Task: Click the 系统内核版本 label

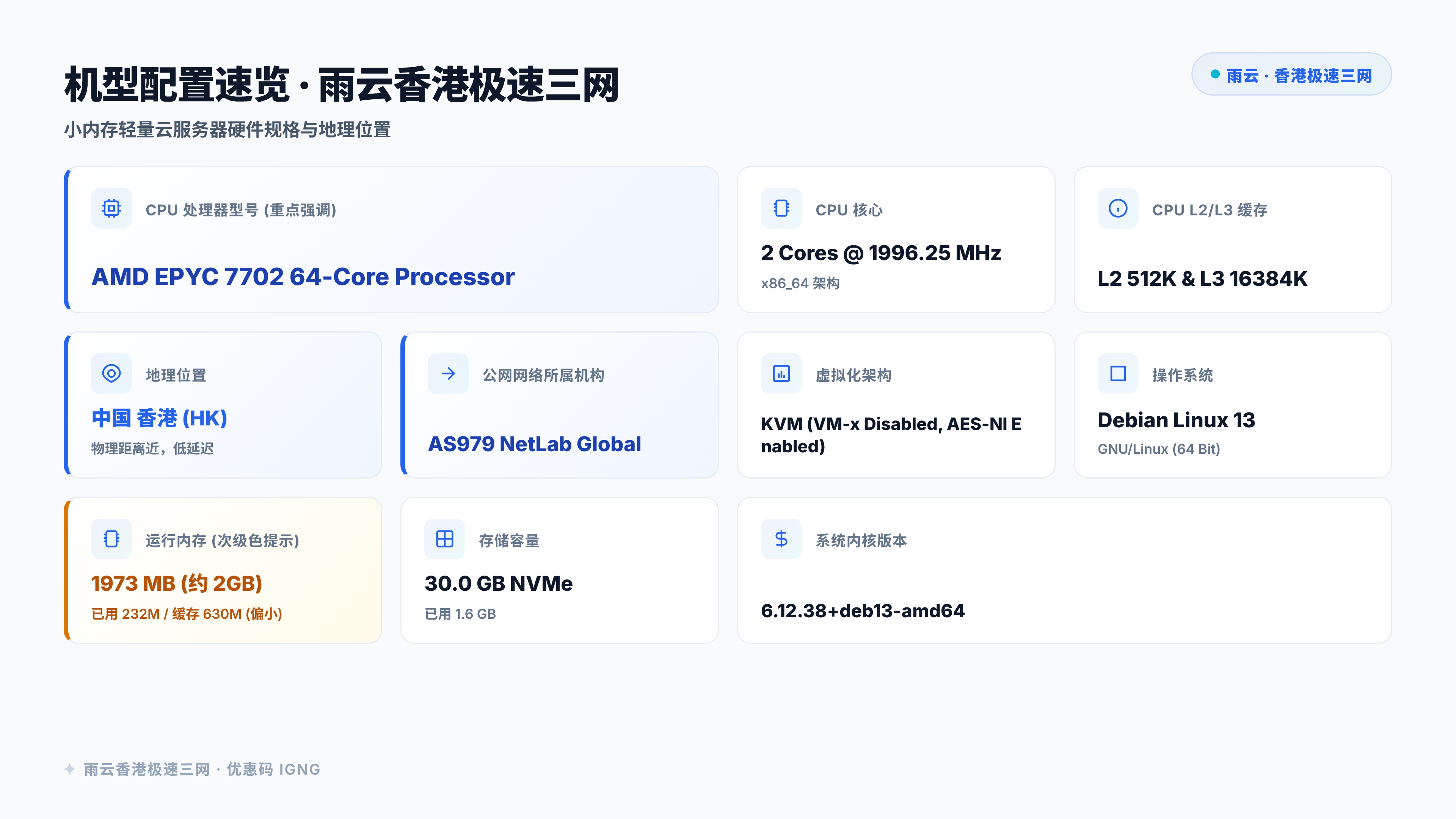Action: point(861,541)
